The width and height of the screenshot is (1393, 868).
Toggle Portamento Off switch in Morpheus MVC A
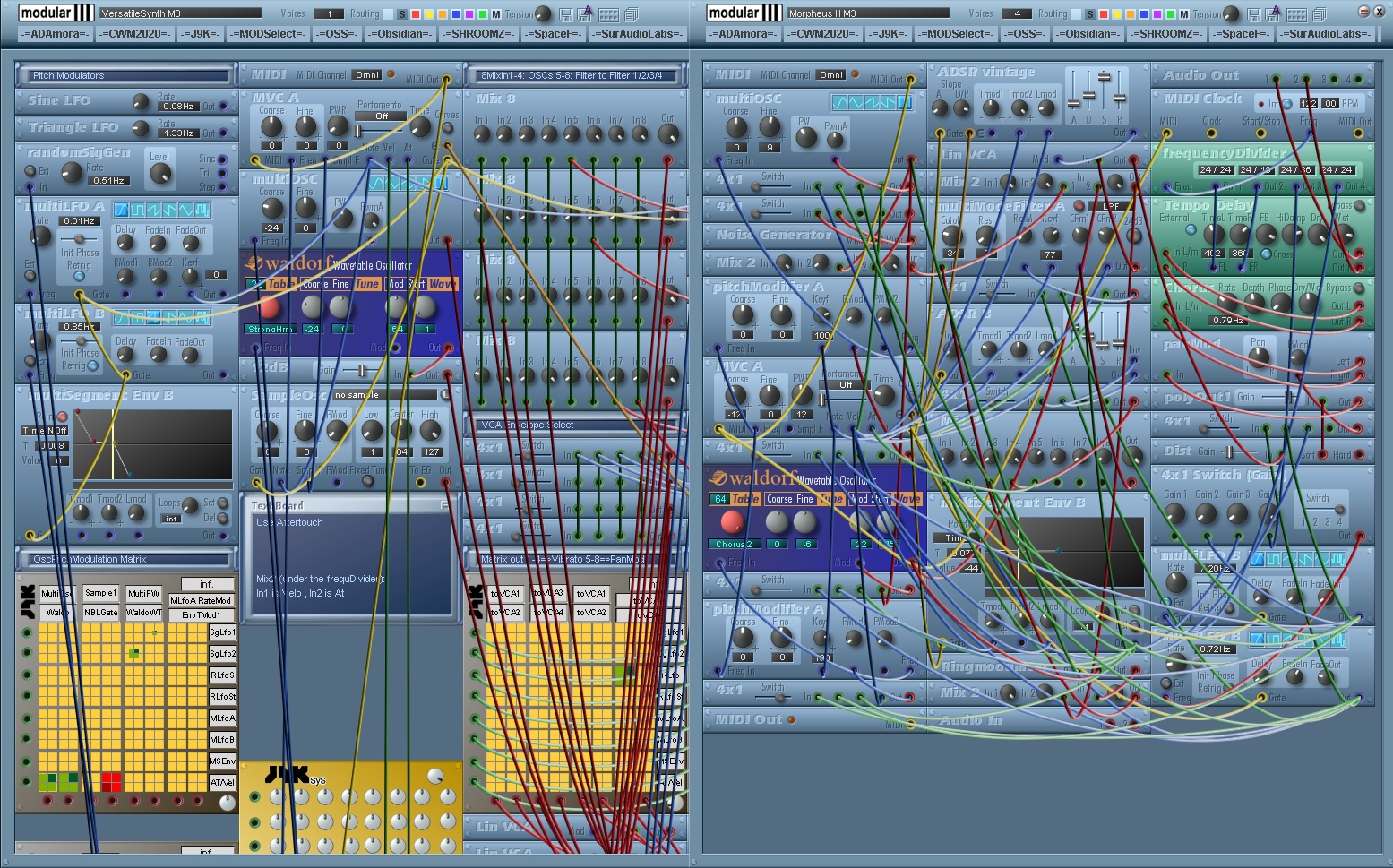coord(846,385)
